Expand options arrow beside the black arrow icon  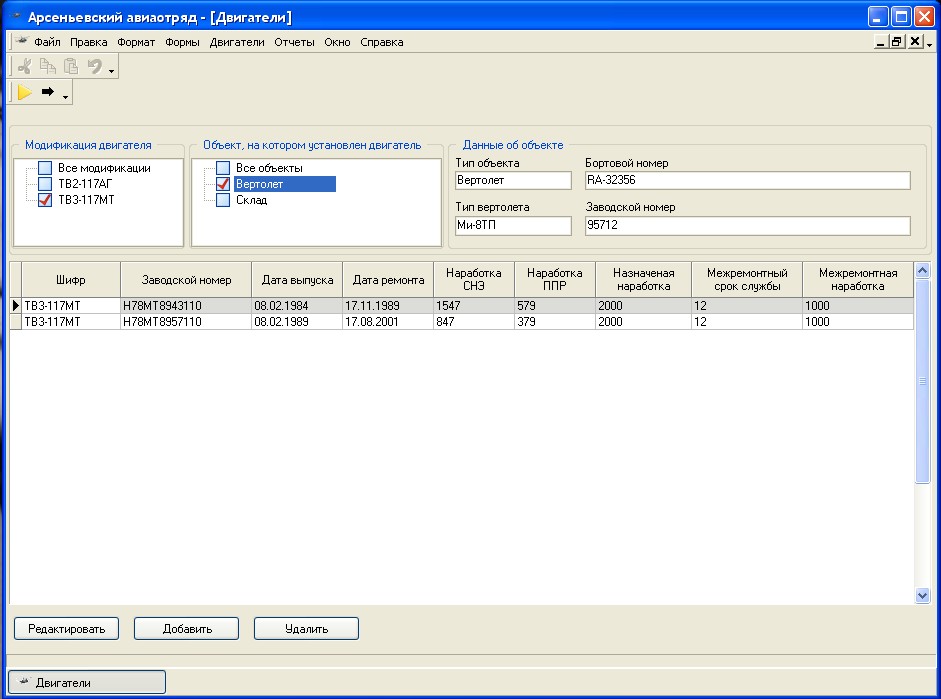pyautogui.click(x=65, y=97)
